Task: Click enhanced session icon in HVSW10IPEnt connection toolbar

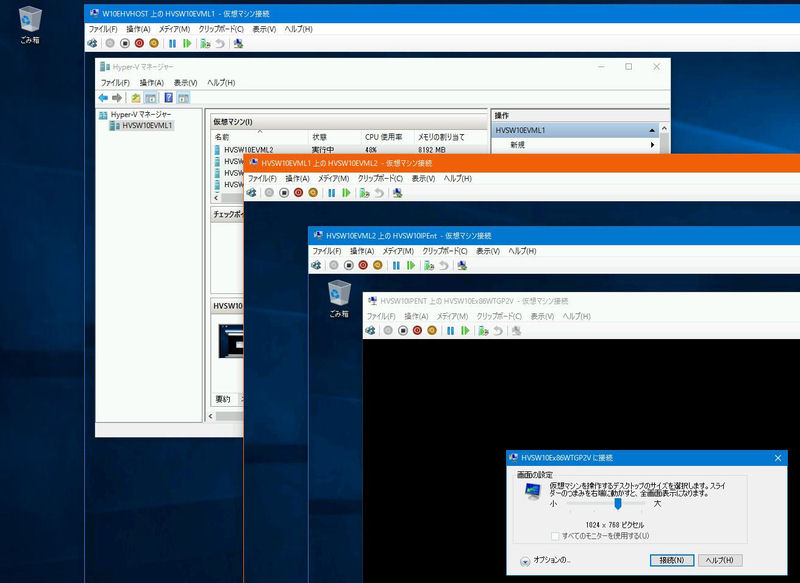Action: tap(462, 265)
